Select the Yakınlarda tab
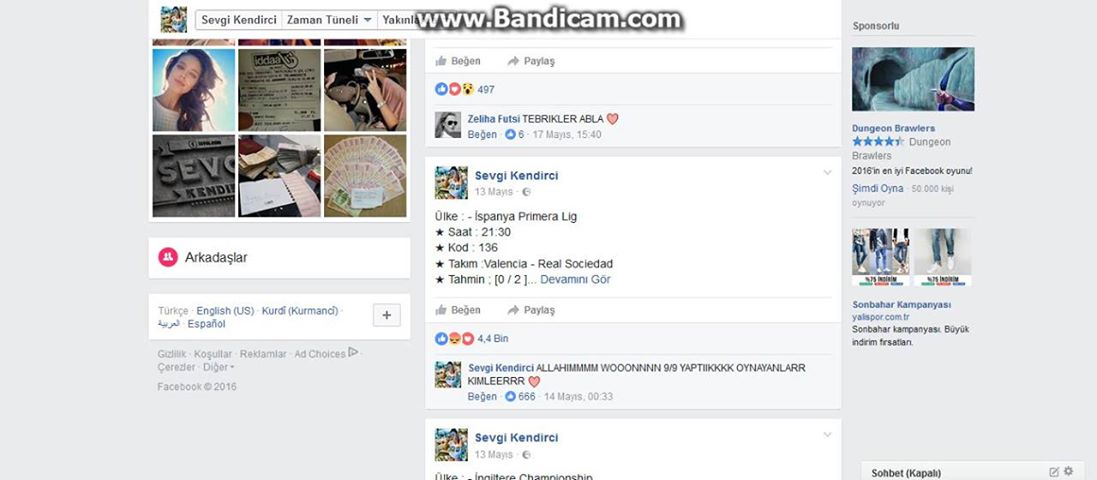The height and width of the screenshot is (480, 1097). click(400, 20)
